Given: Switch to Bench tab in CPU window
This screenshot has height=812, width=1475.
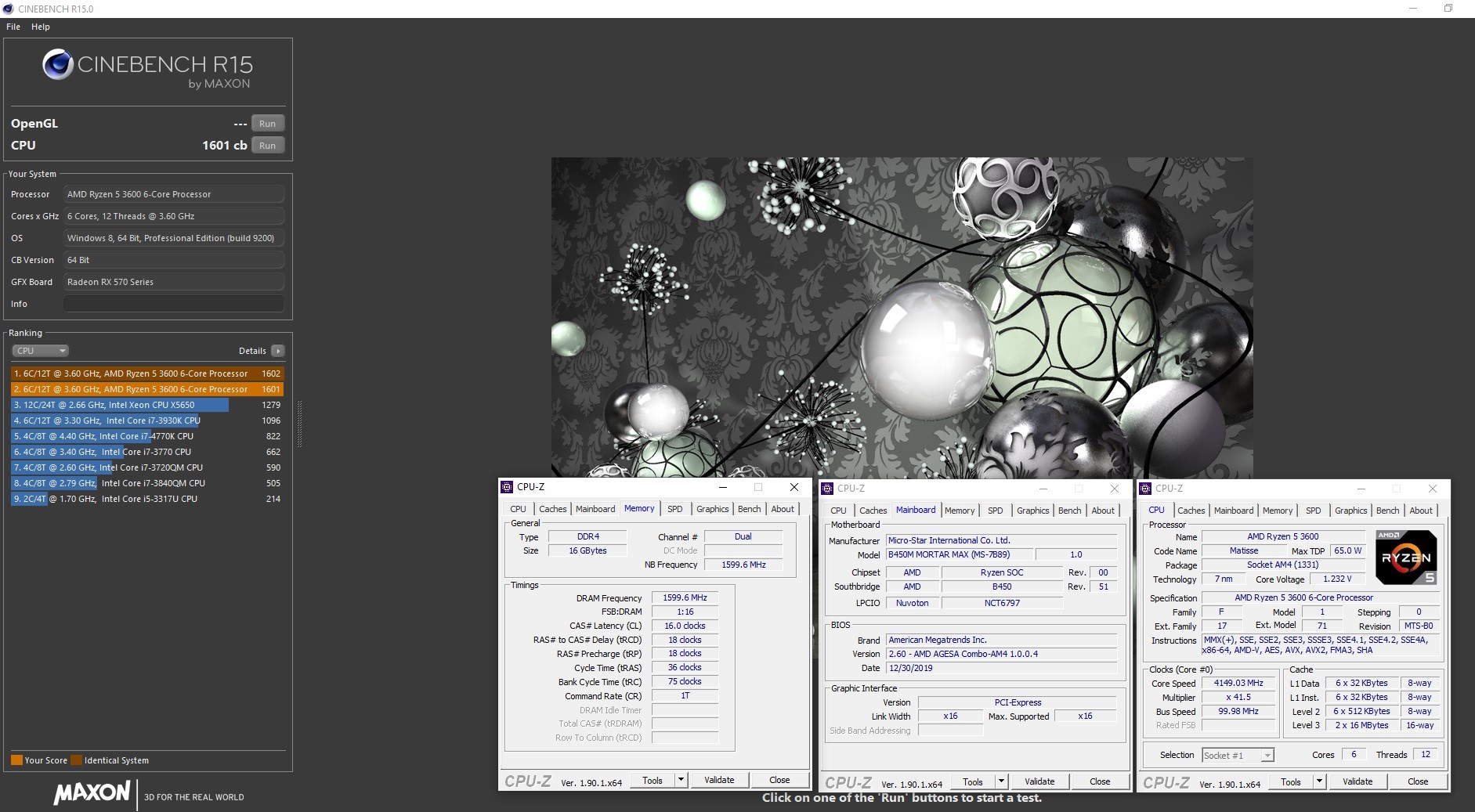Looking at the screenshot, I should pos(1386,511).
